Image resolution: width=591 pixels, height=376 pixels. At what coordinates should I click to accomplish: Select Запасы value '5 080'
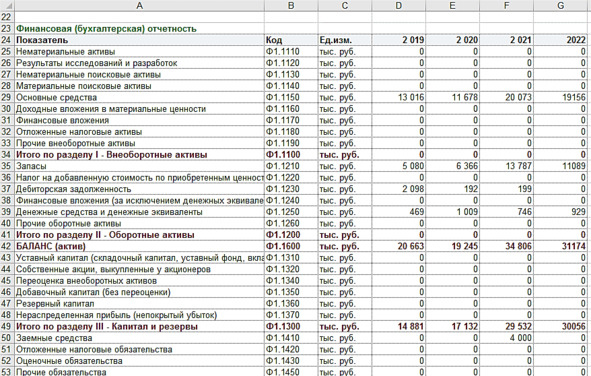point(399,166)
